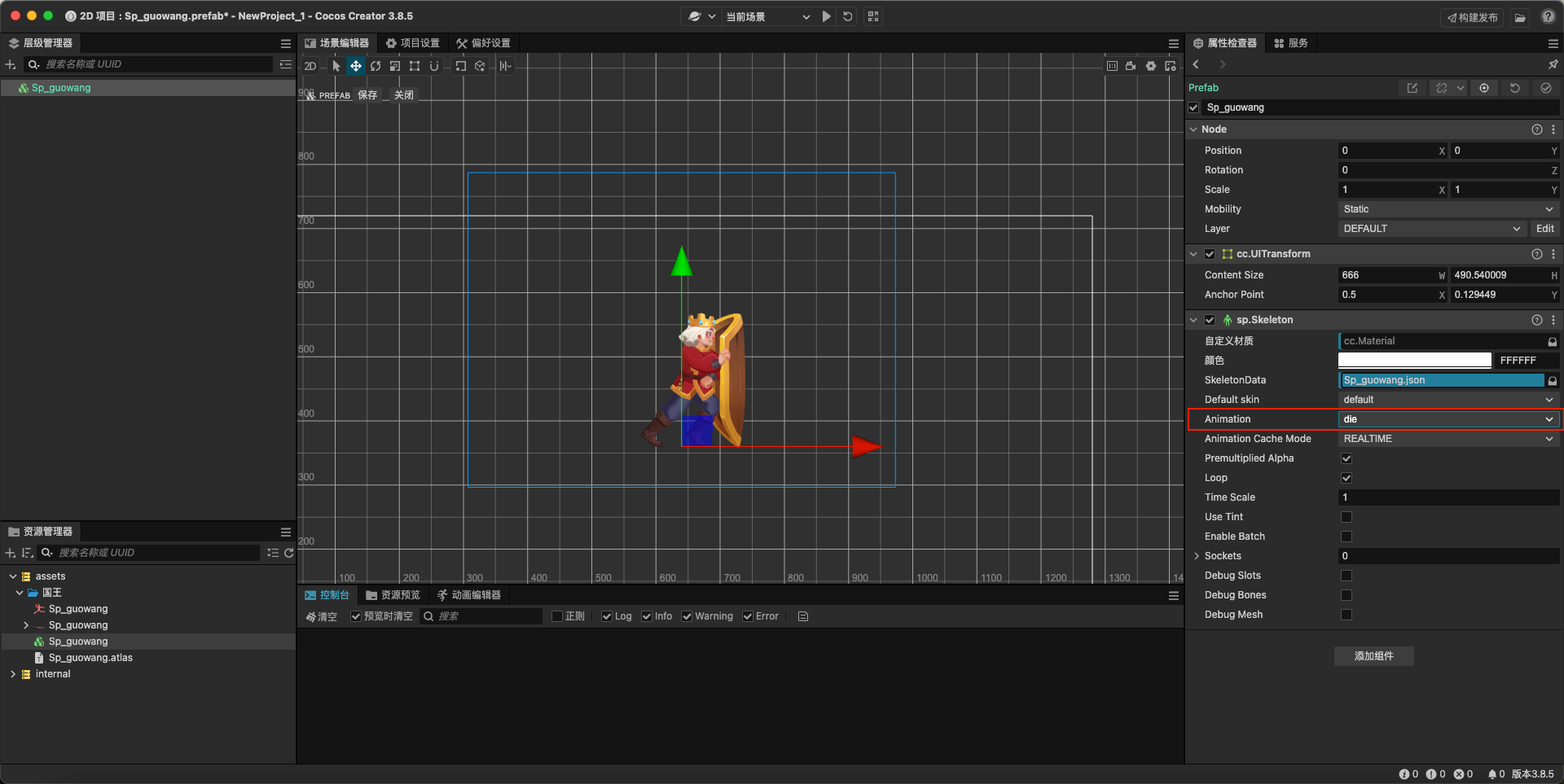This screenshot has height=784, width=1564.
Task: Open the Mobility dropdown
Action: click(x=1448, y=209)
